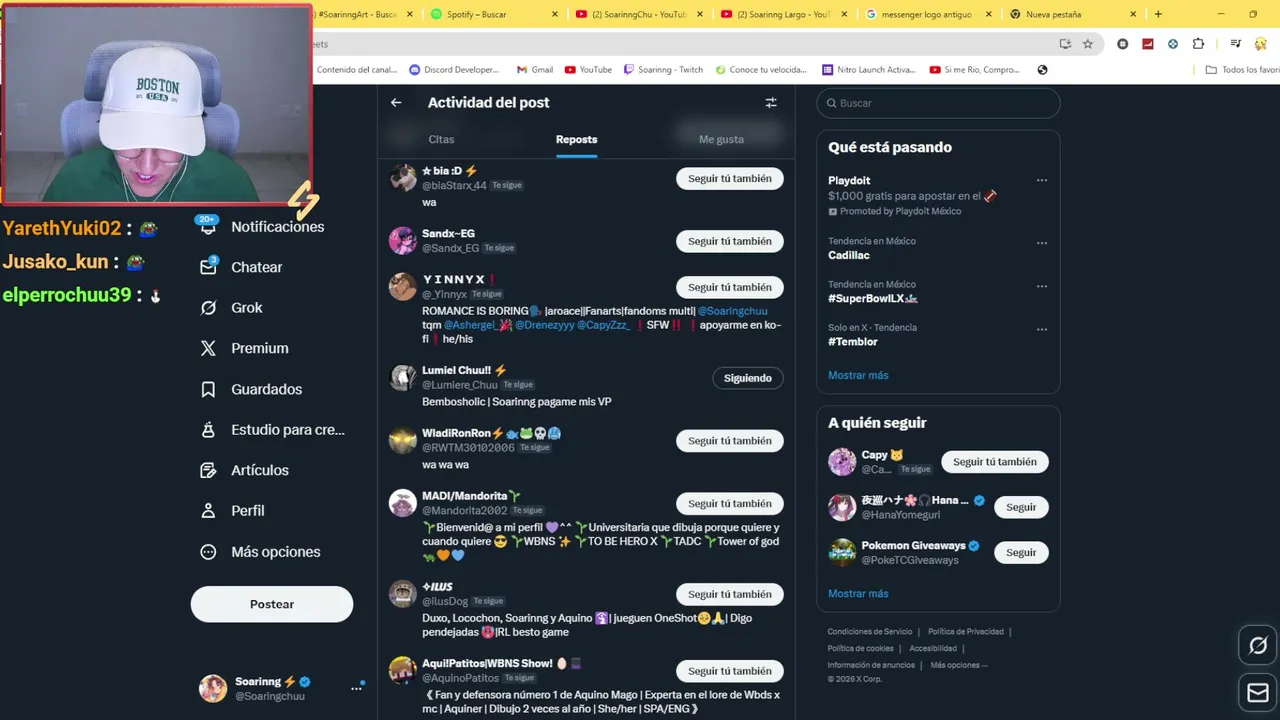Bookmark this page with the star icon

coord(1088,44)
